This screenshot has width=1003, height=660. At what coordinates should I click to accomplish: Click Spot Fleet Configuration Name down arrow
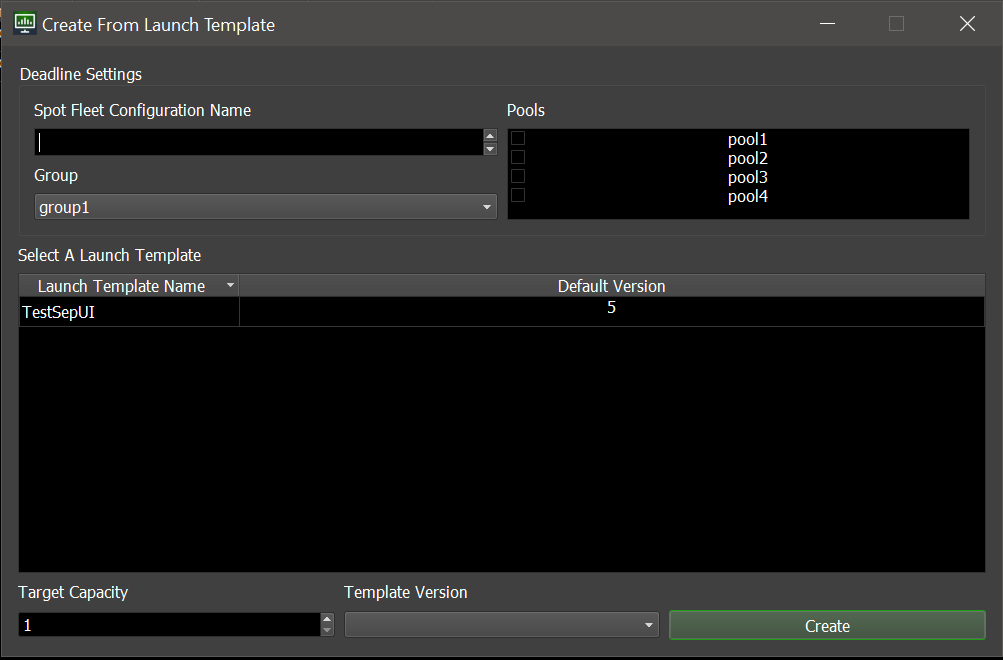(x=490, y=149)
